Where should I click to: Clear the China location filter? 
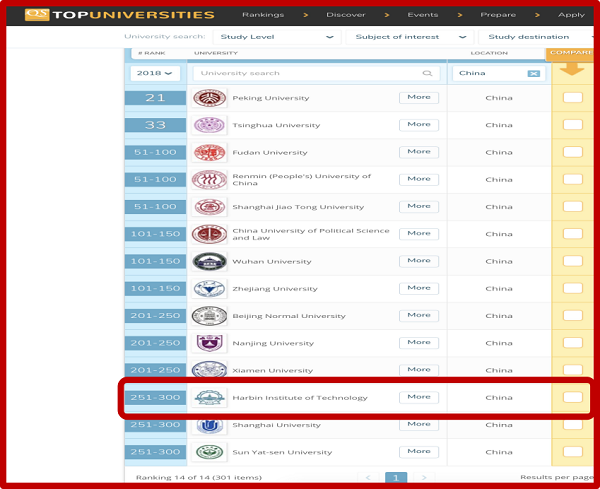click(533, 73)
